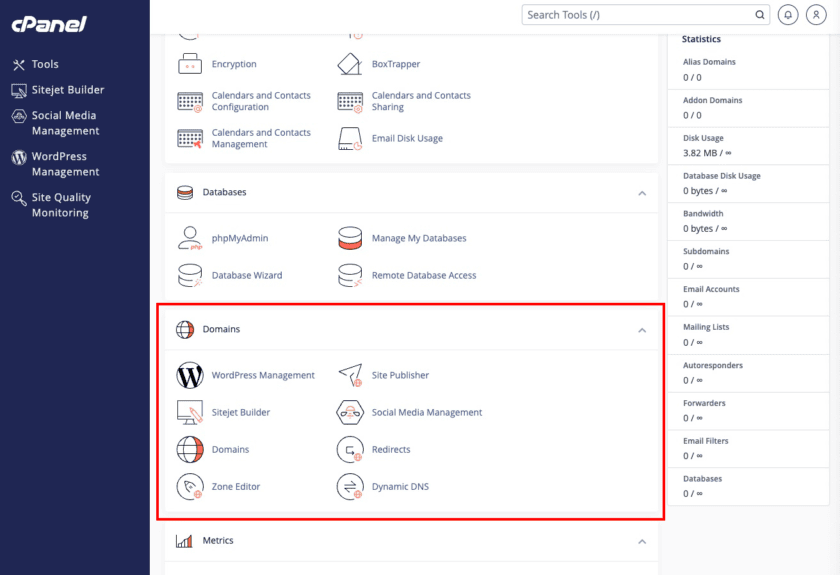Click the Database Disk Usage statistic
840x575 pixels.
[748, 183]
